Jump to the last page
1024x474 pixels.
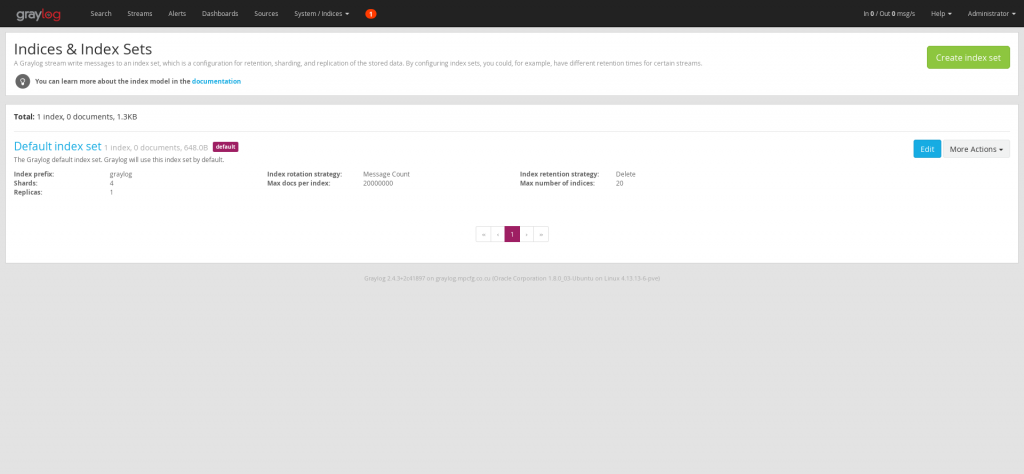point(541,234)
